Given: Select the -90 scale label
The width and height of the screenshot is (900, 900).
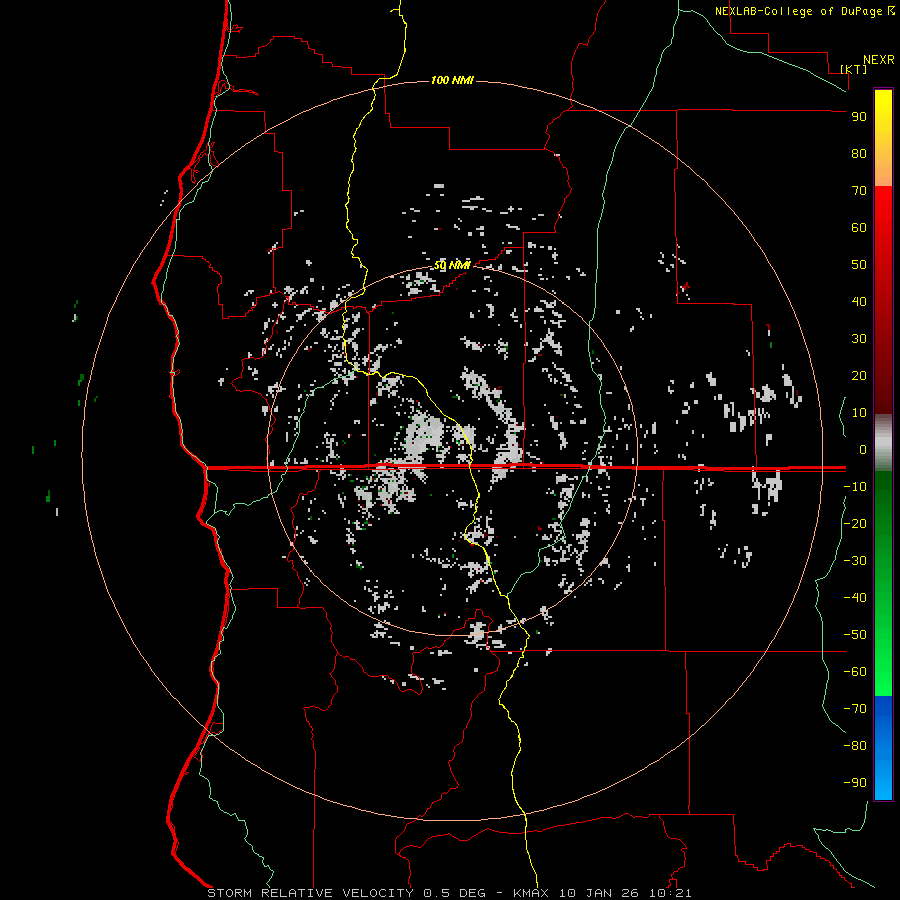Looking at the screenshot, I should (x=855, y=783).
